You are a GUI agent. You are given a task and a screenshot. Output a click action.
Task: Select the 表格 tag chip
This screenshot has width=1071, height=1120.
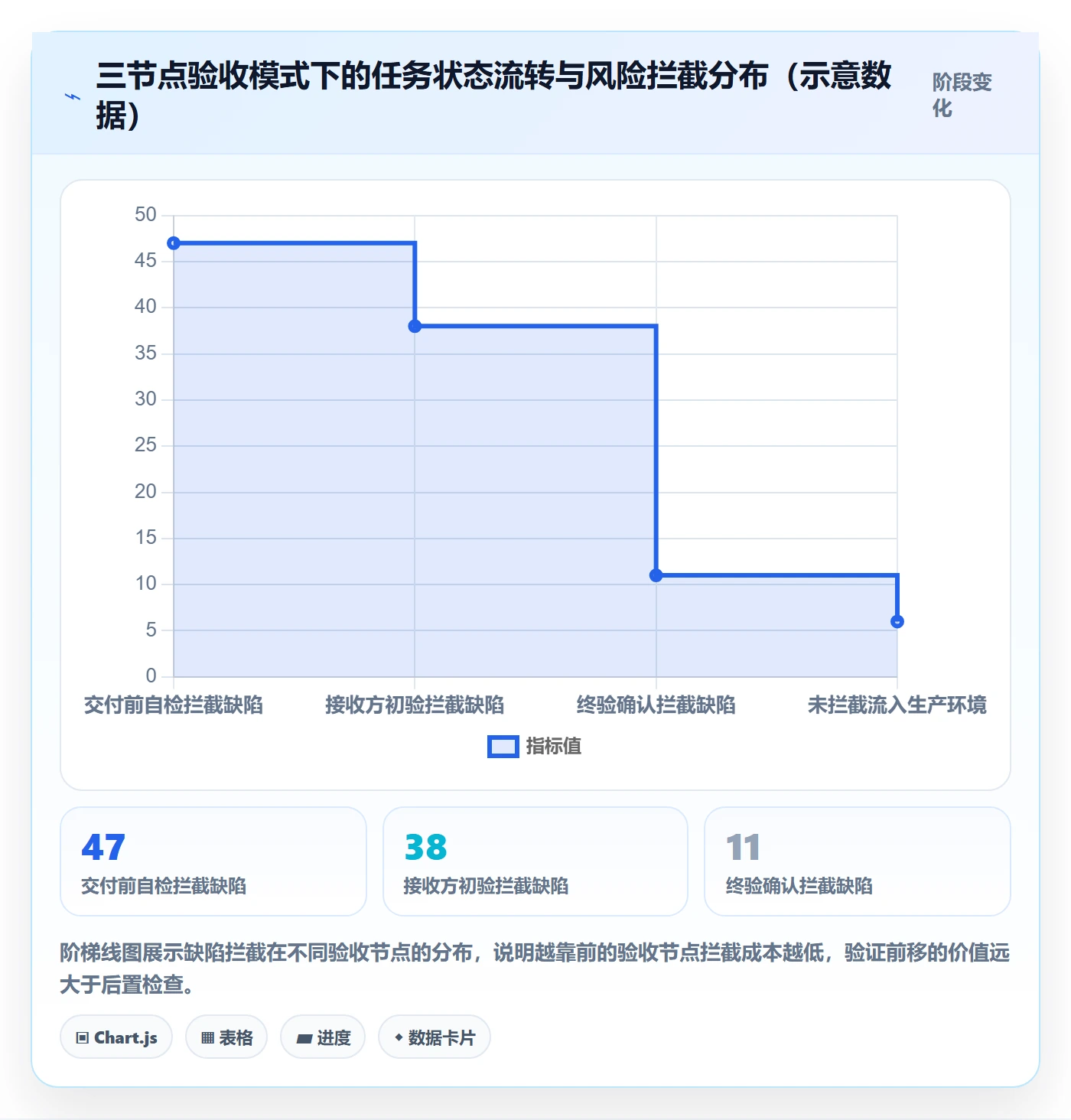coord(226,1037)
